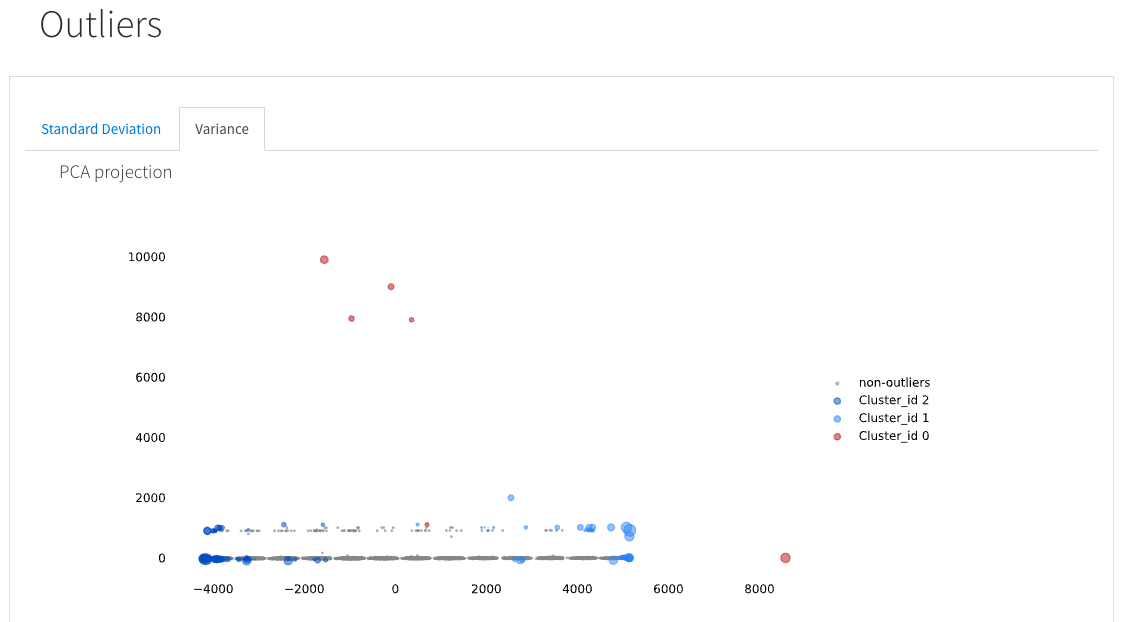Select the gray non-outliers legend marker

pos(836,382)
